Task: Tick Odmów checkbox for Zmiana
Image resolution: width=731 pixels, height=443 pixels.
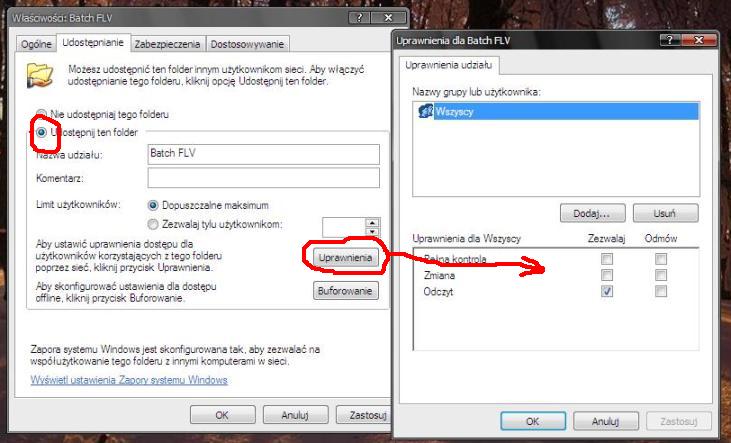Action: (x=661, y=275)
